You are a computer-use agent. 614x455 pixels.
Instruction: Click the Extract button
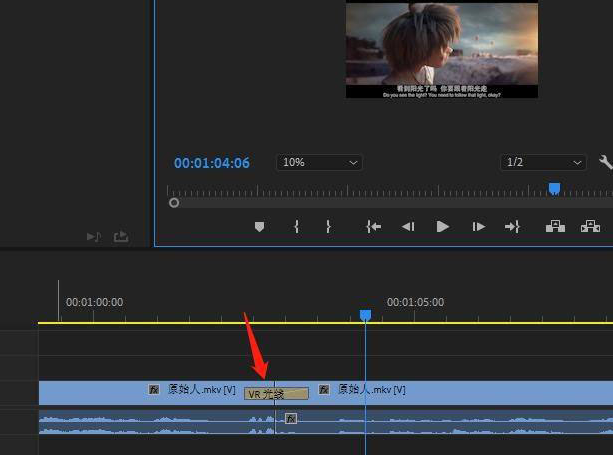click(591, 227)
